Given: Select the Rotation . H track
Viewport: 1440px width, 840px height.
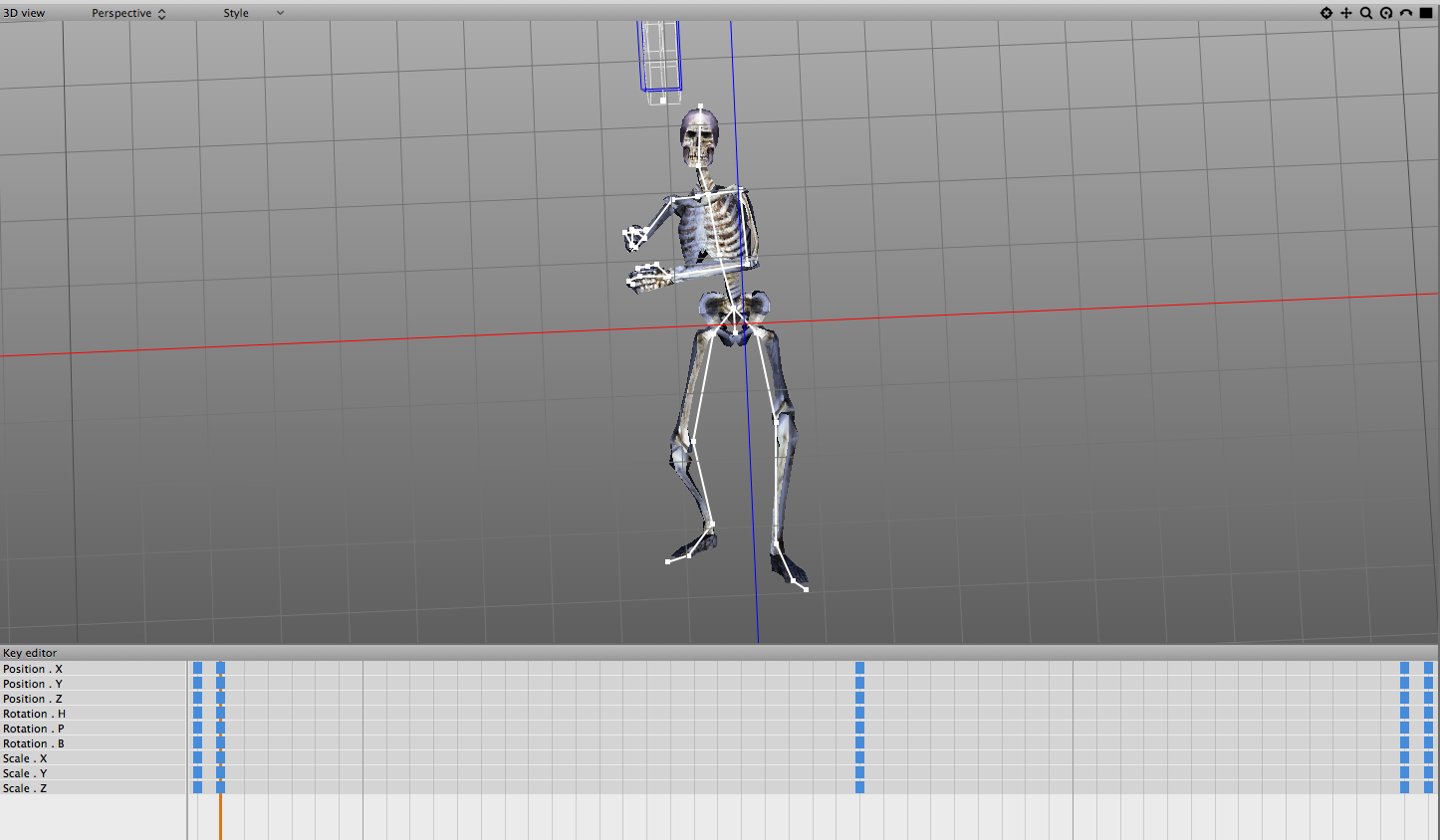Looking at the screenshot, I should click(34, 714).
